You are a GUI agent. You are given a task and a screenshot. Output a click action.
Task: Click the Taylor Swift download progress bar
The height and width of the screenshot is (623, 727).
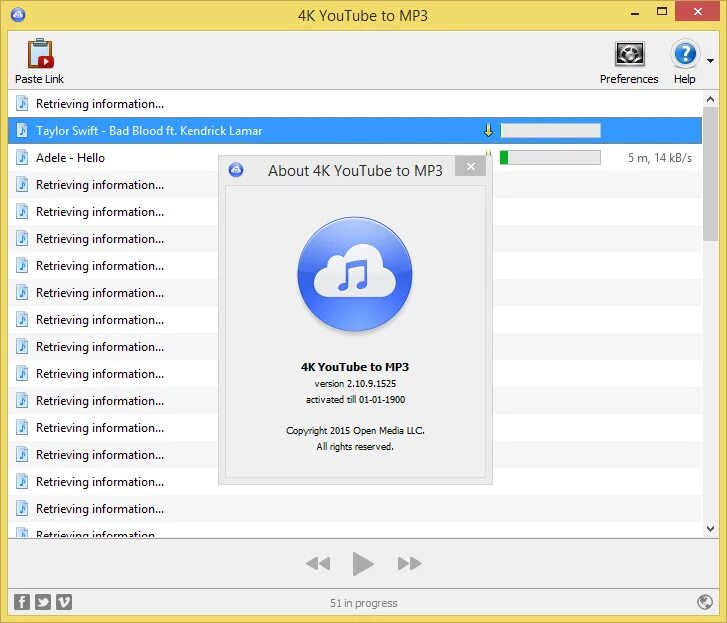click(550, 131)
